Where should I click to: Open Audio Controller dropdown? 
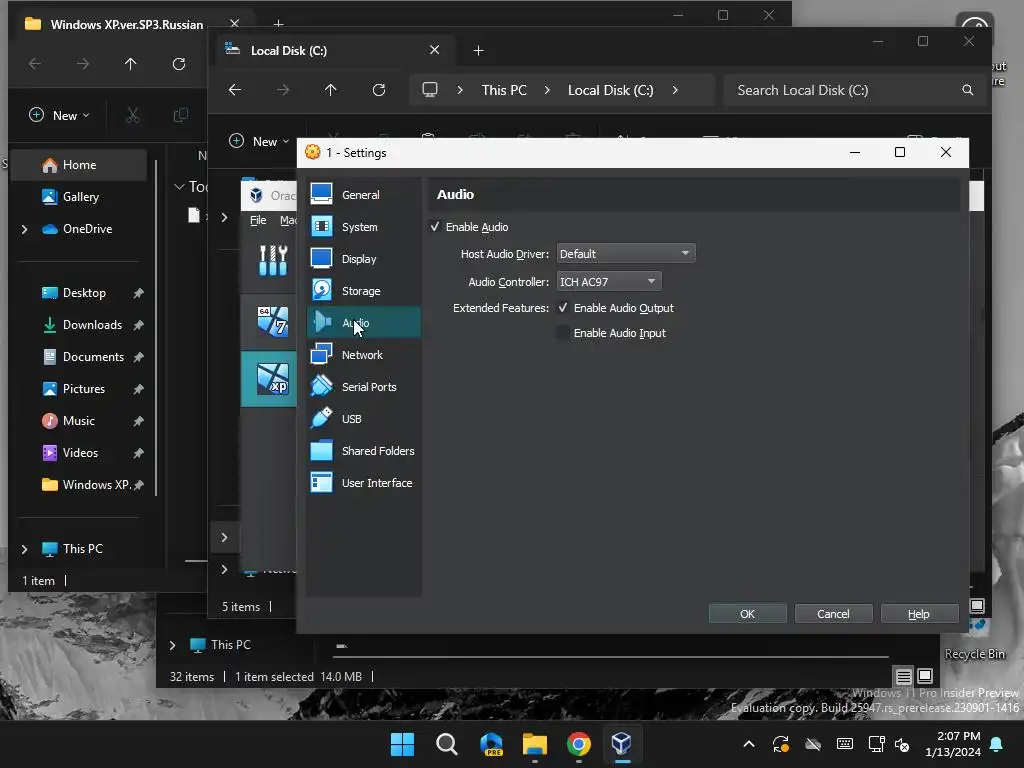(x=609, y=281)
